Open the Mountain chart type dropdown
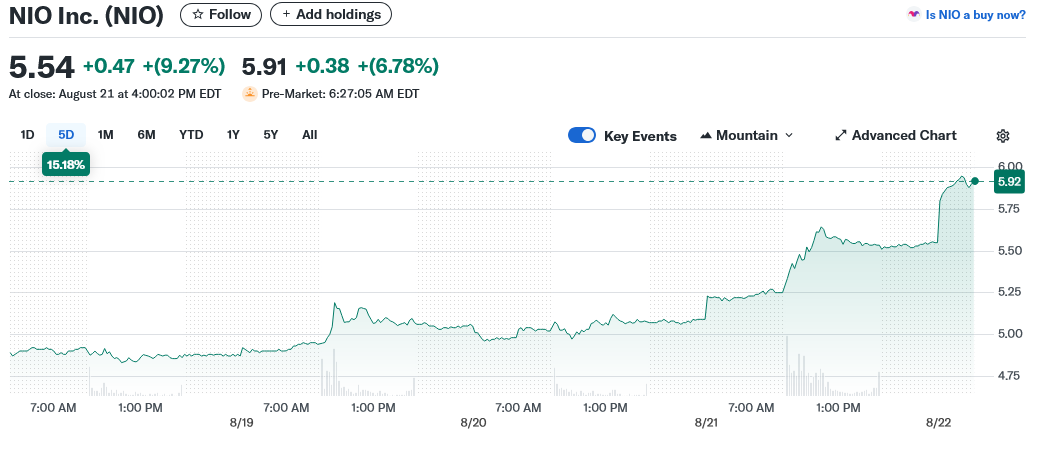The width and height of the screenshot is (1047, 449). 747,136
